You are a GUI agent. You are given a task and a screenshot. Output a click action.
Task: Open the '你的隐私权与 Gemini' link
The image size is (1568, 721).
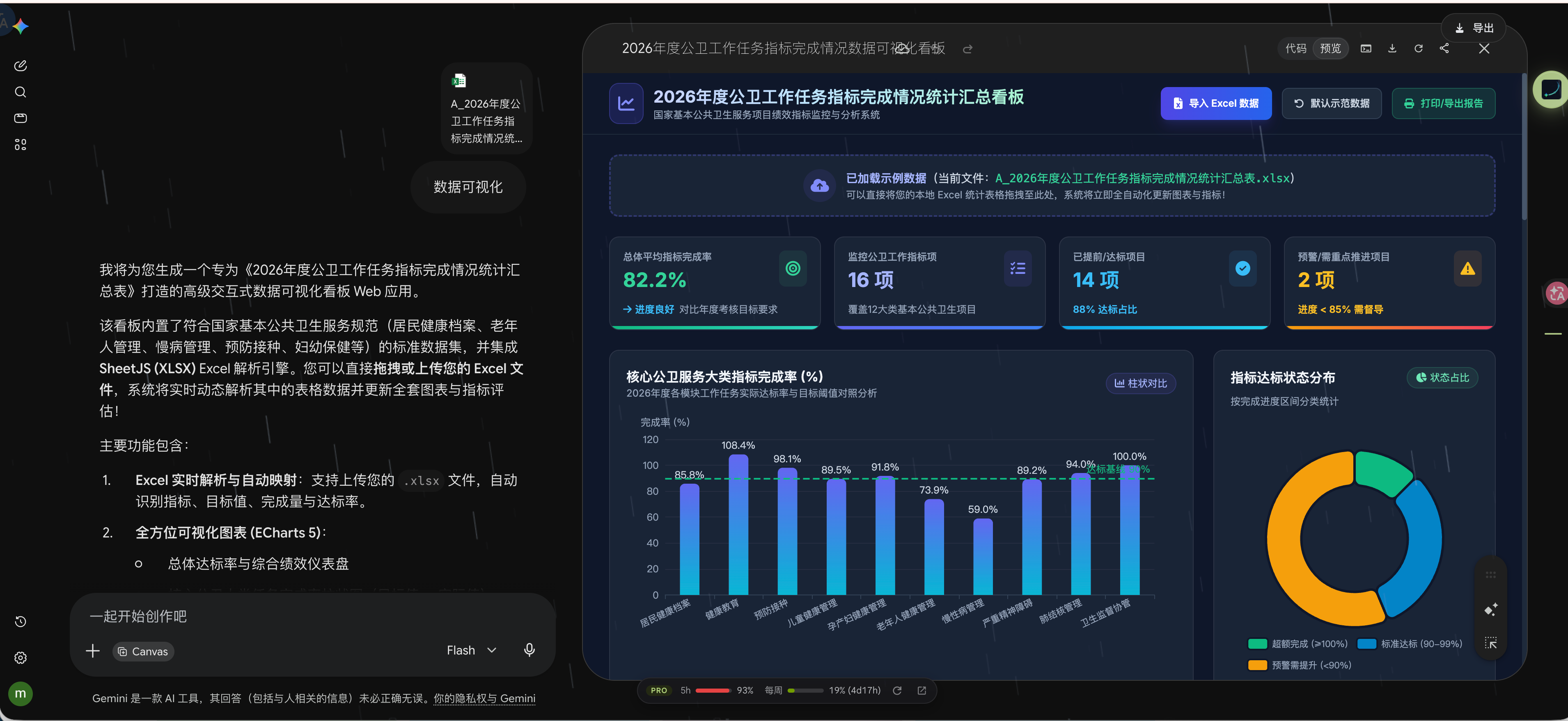(484, 698)
